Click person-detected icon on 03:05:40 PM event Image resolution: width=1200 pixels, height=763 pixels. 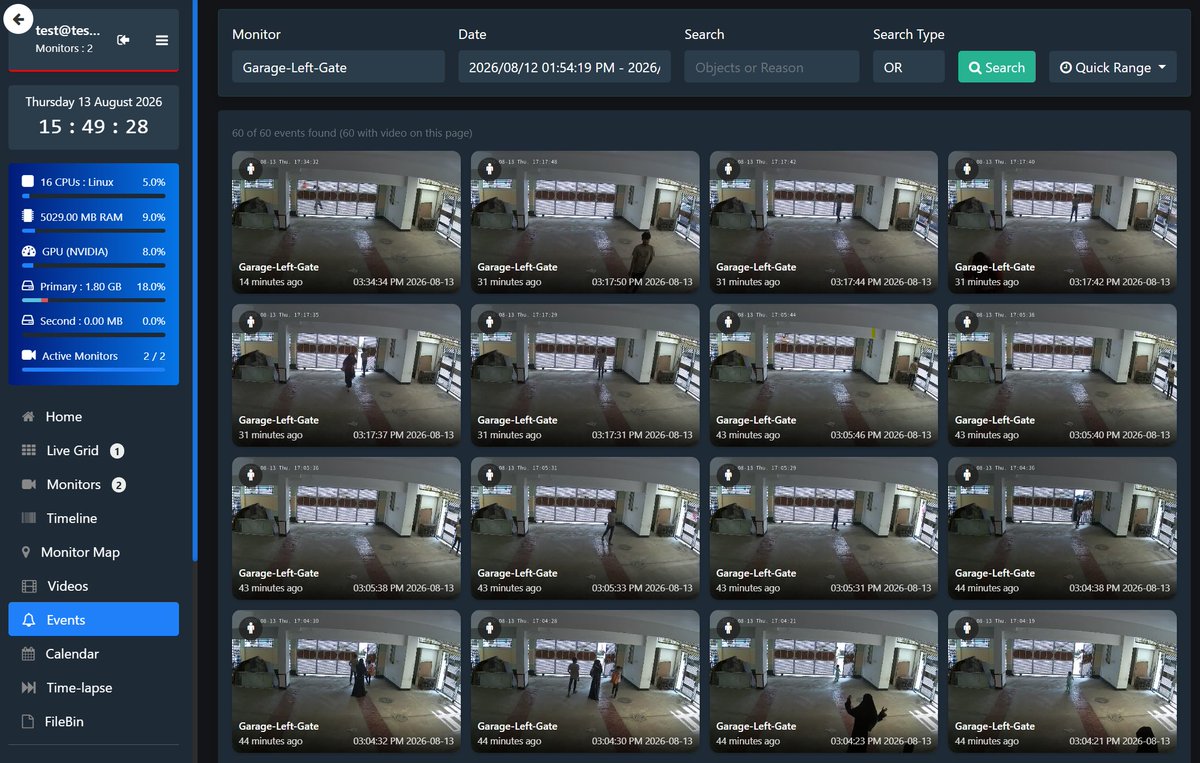966,323
